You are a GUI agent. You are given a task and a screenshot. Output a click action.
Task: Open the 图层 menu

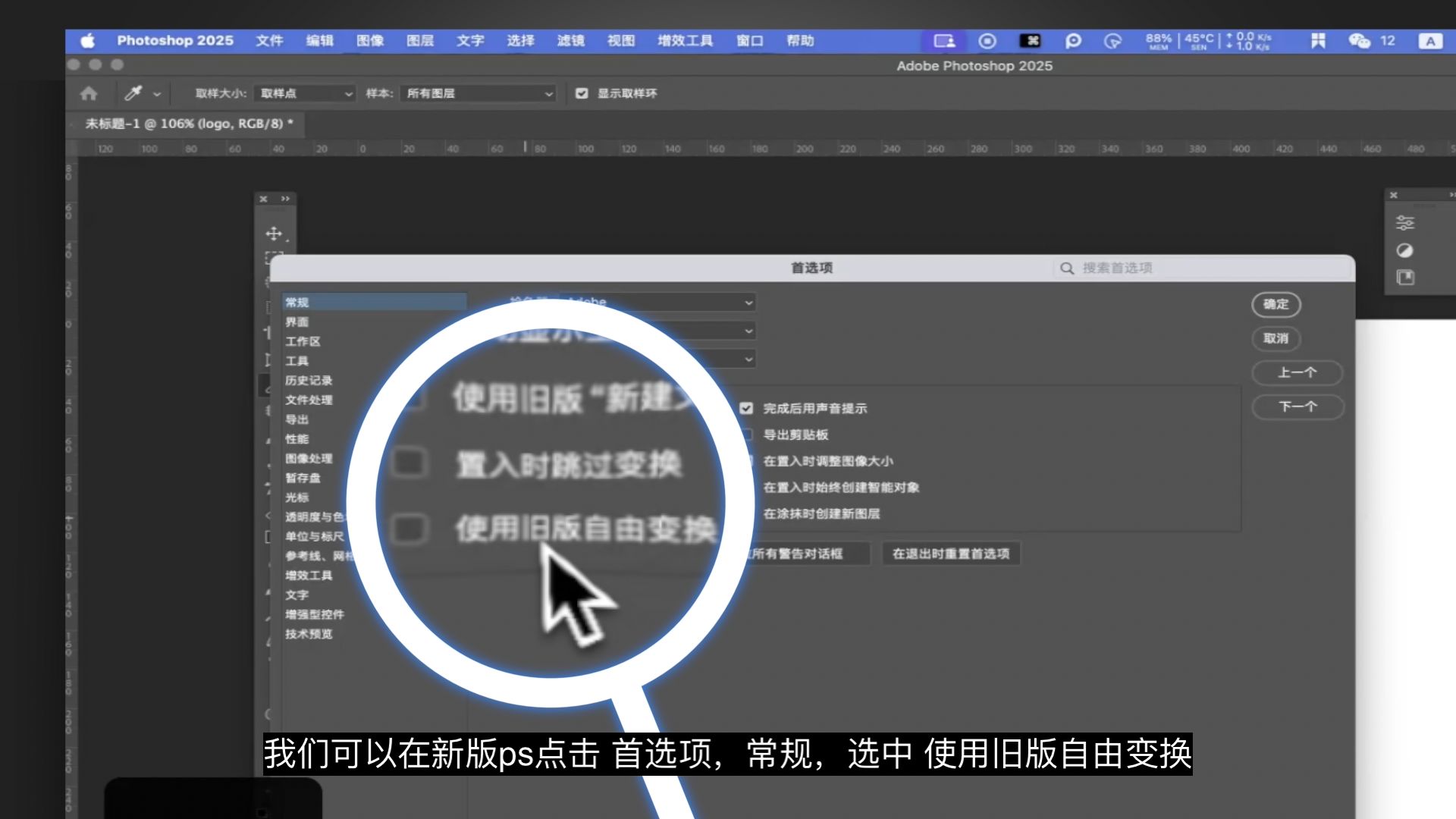click(420, 41)
